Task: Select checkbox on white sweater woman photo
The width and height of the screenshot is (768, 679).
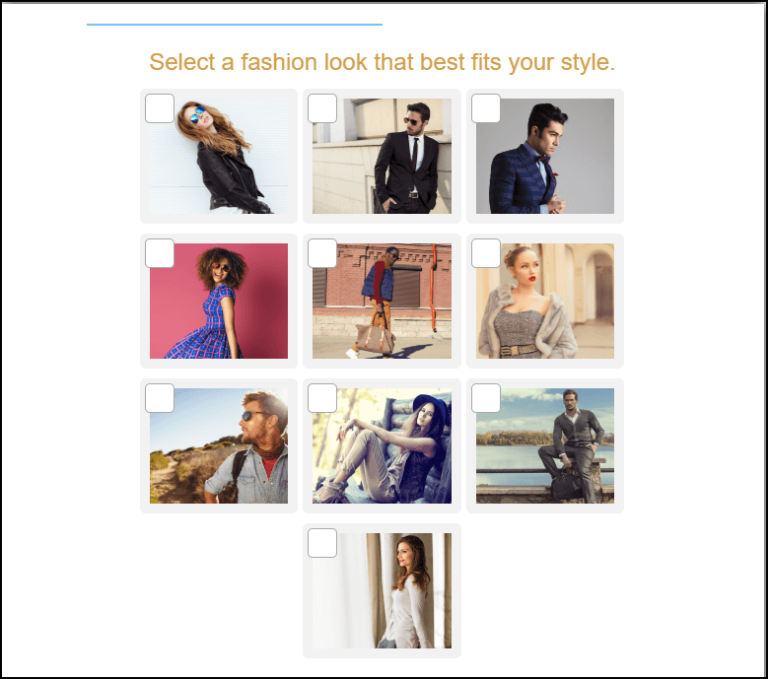Action: click(x=322, y=543)
